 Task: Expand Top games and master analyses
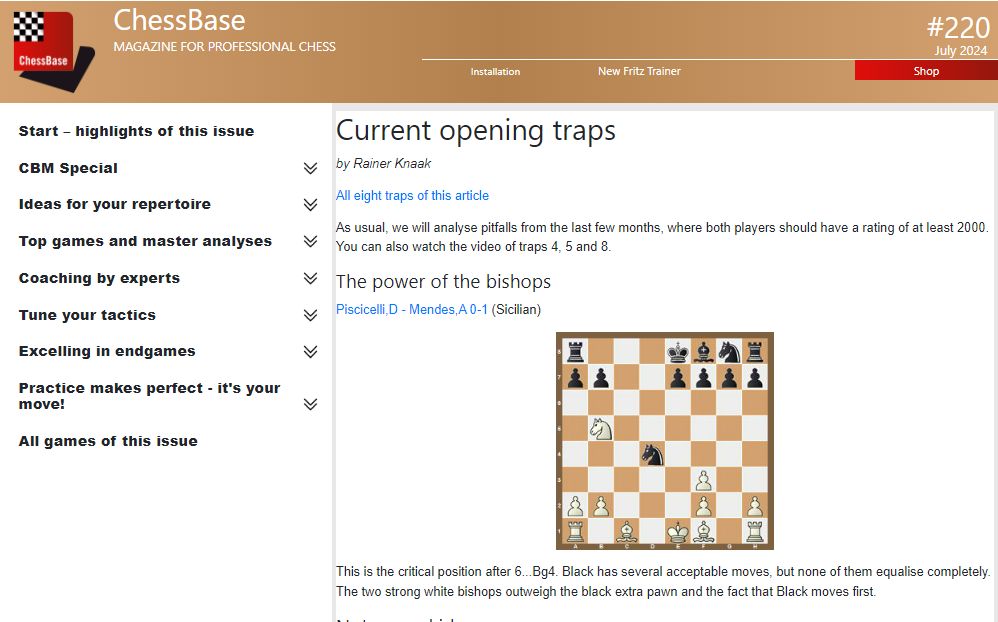click(310, 242)
